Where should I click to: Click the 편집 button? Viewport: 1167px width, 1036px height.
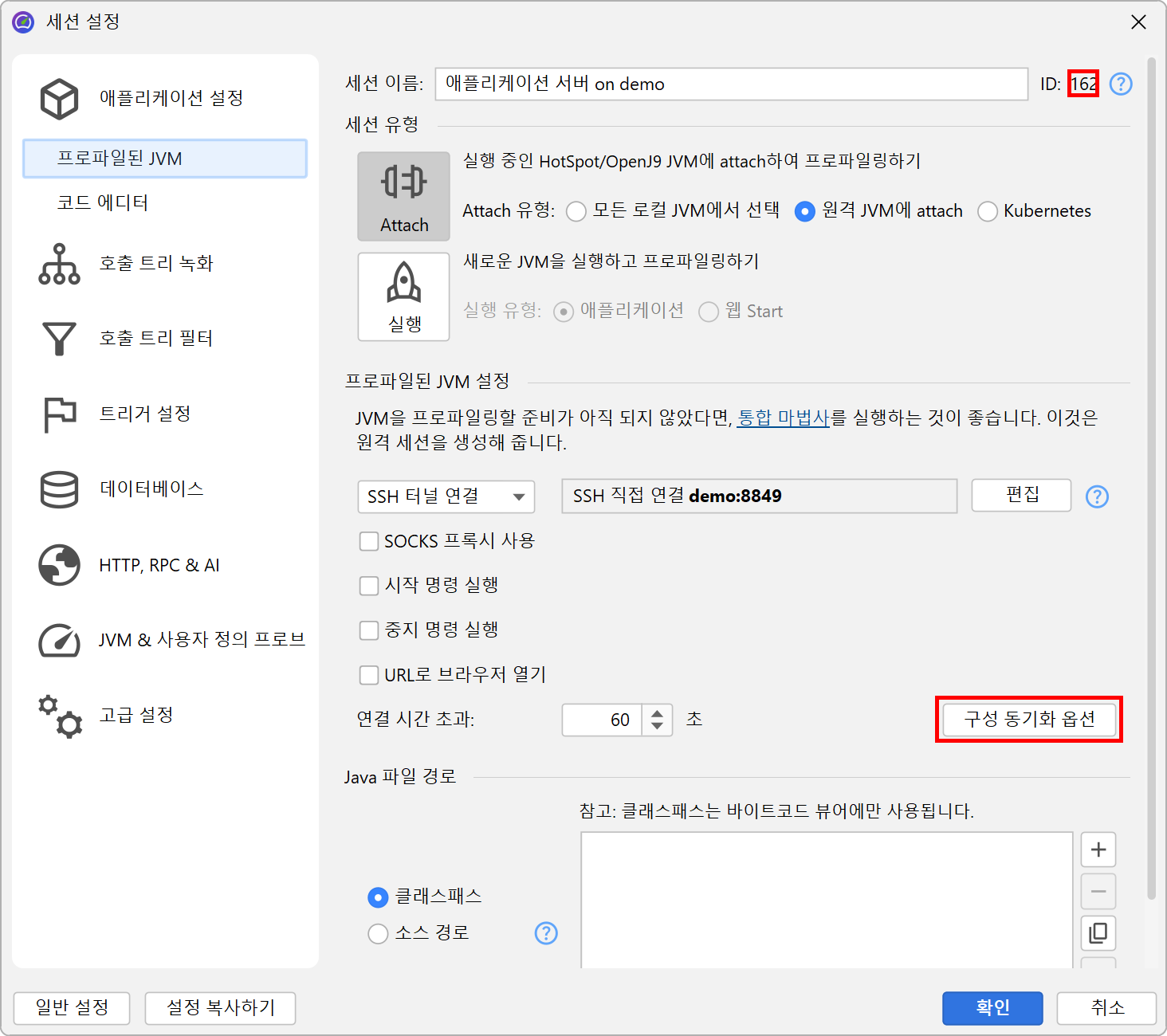click(1021, 496)
